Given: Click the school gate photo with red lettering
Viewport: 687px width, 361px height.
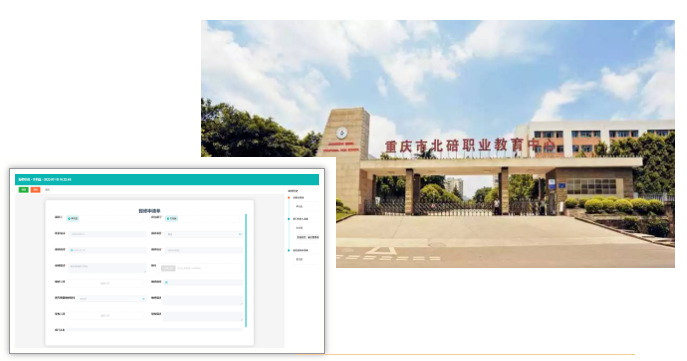Looking at the screenshot, I should (438, 144).
